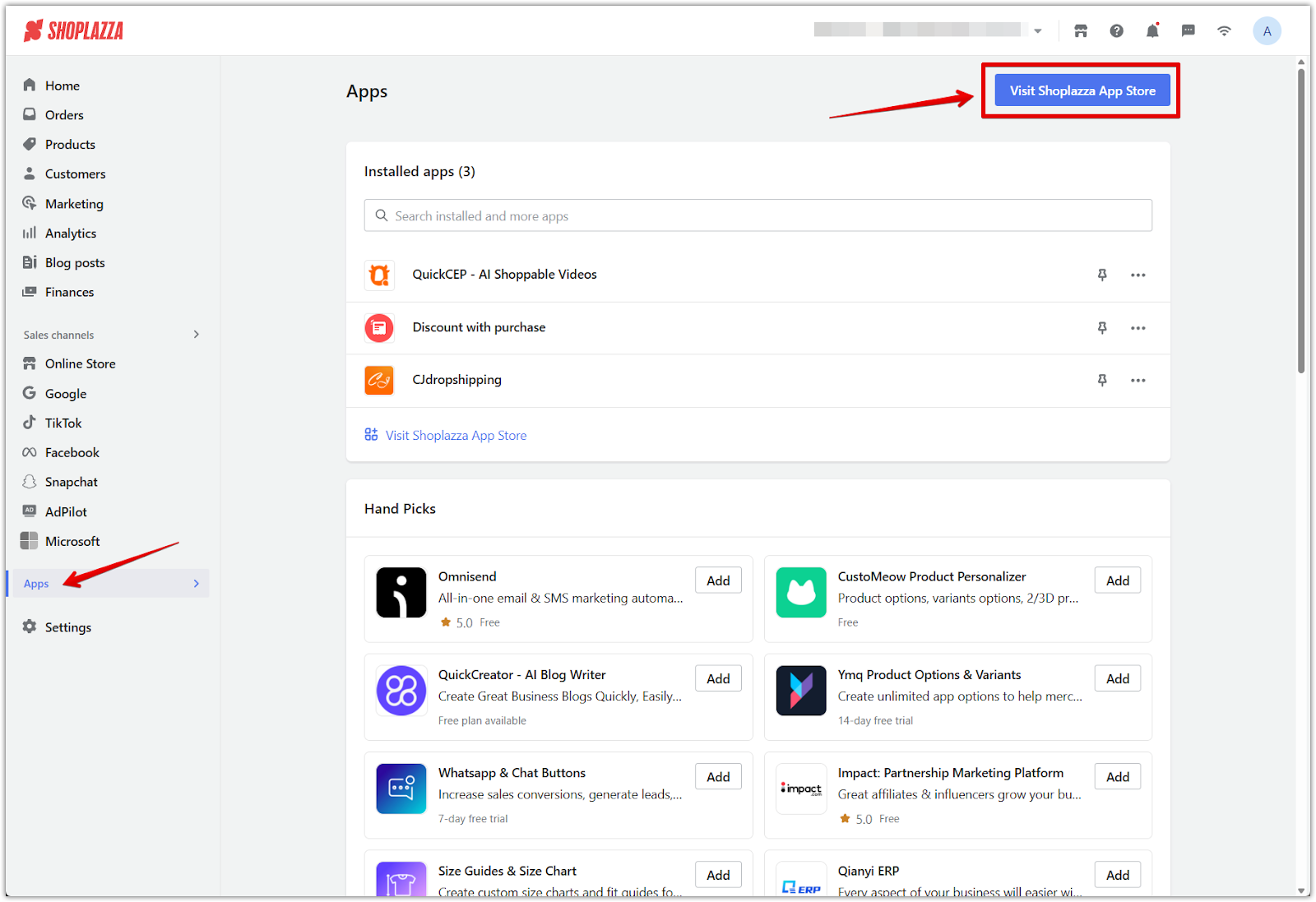This screenshot has width=1316, height=902.
Task: Click the vertical page scrollbar
Action: point(1301,220)
